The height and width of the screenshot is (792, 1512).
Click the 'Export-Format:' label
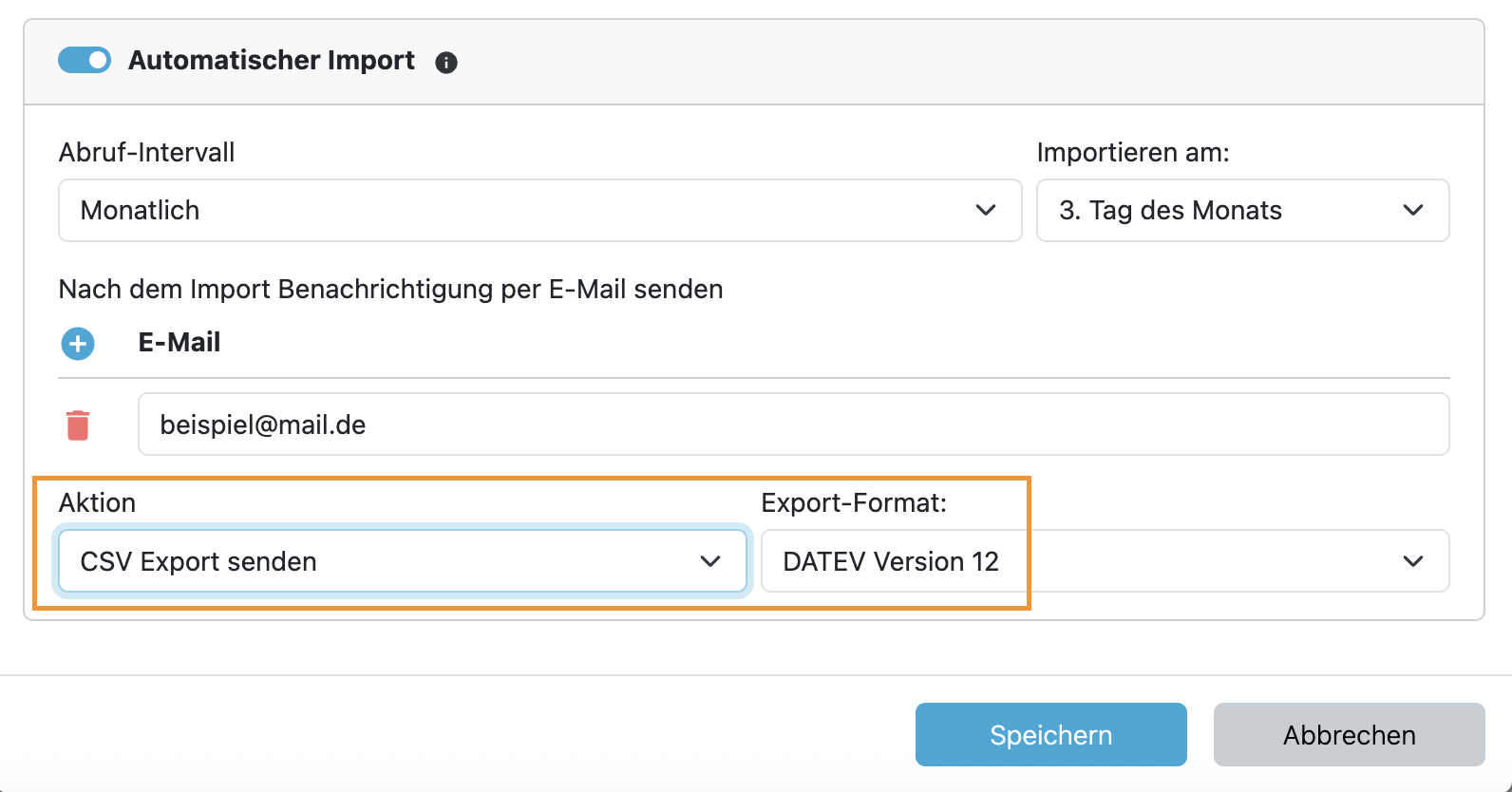tap(854, 503)
